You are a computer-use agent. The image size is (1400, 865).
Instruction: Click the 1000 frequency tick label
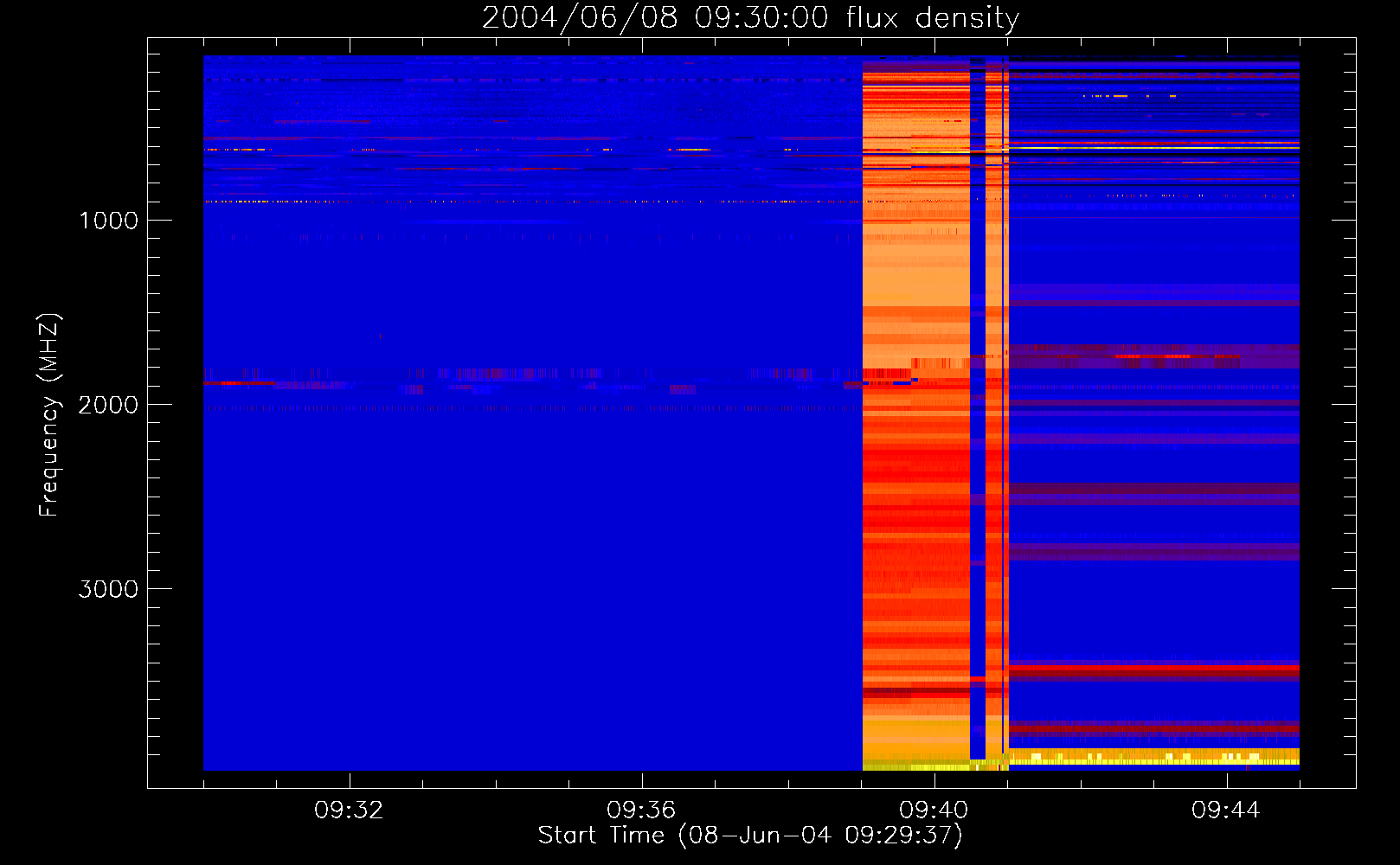[x=108, y=221]
